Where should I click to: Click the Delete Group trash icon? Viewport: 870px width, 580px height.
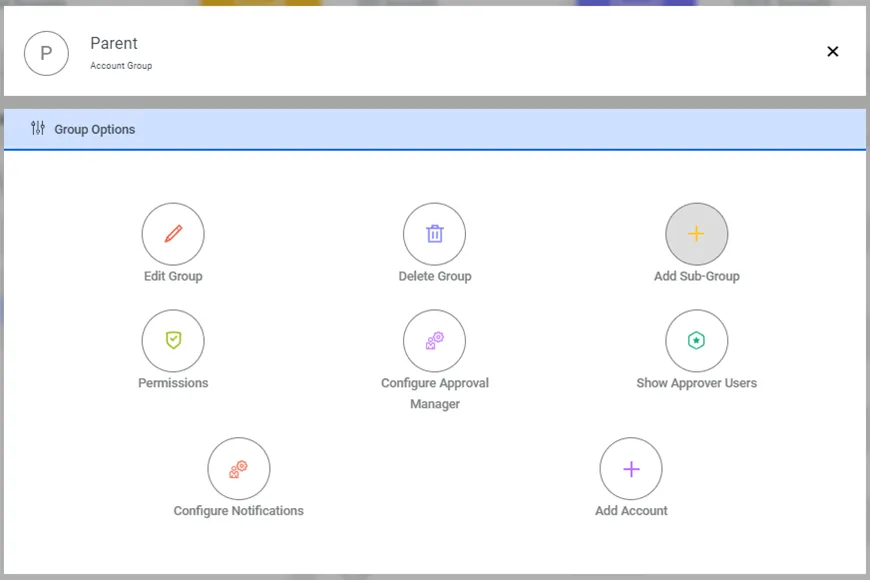[x=434, y=234]
